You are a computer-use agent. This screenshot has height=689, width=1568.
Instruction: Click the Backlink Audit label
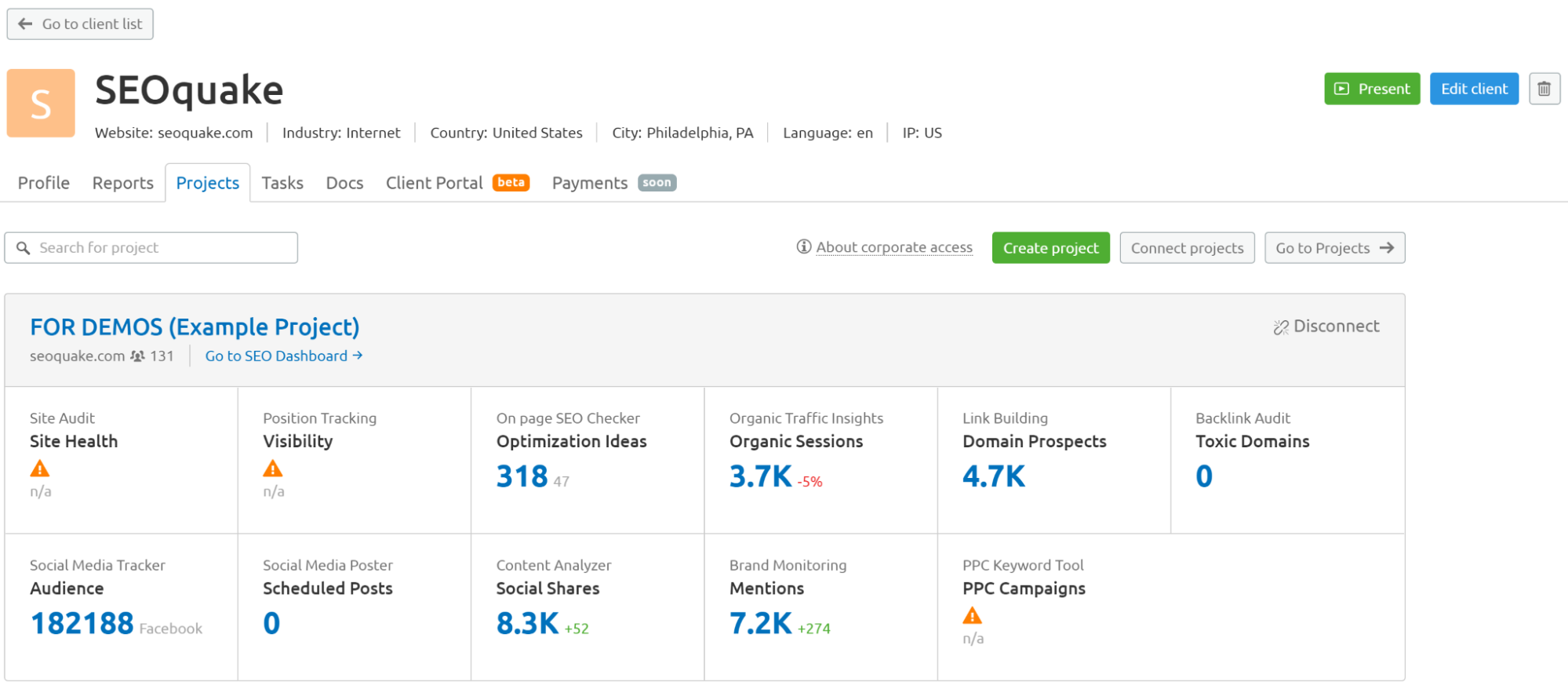click(1242, 418)
